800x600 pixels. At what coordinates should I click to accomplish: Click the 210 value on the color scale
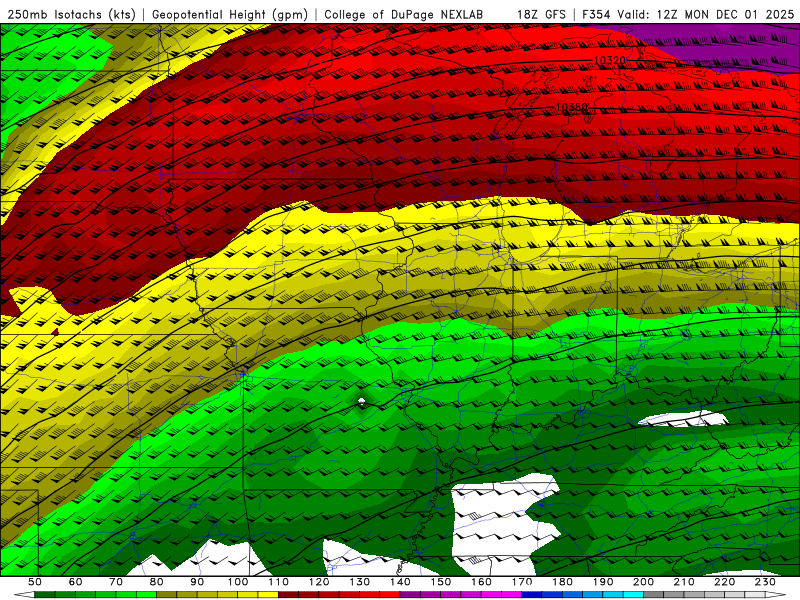pos(684,582)
